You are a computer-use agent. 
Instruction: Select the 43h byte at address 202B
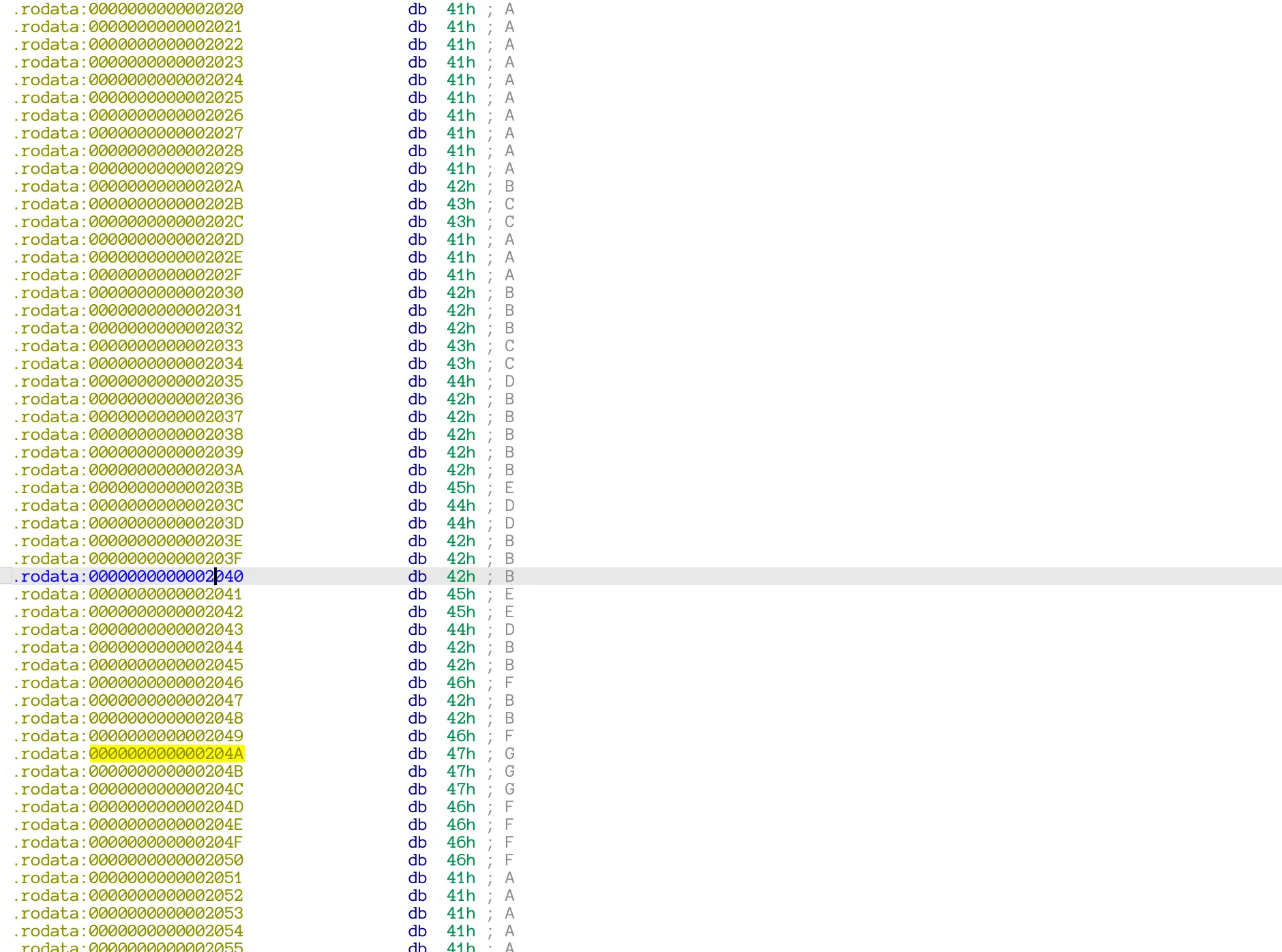pyautogui.click(x=460, y=204)
